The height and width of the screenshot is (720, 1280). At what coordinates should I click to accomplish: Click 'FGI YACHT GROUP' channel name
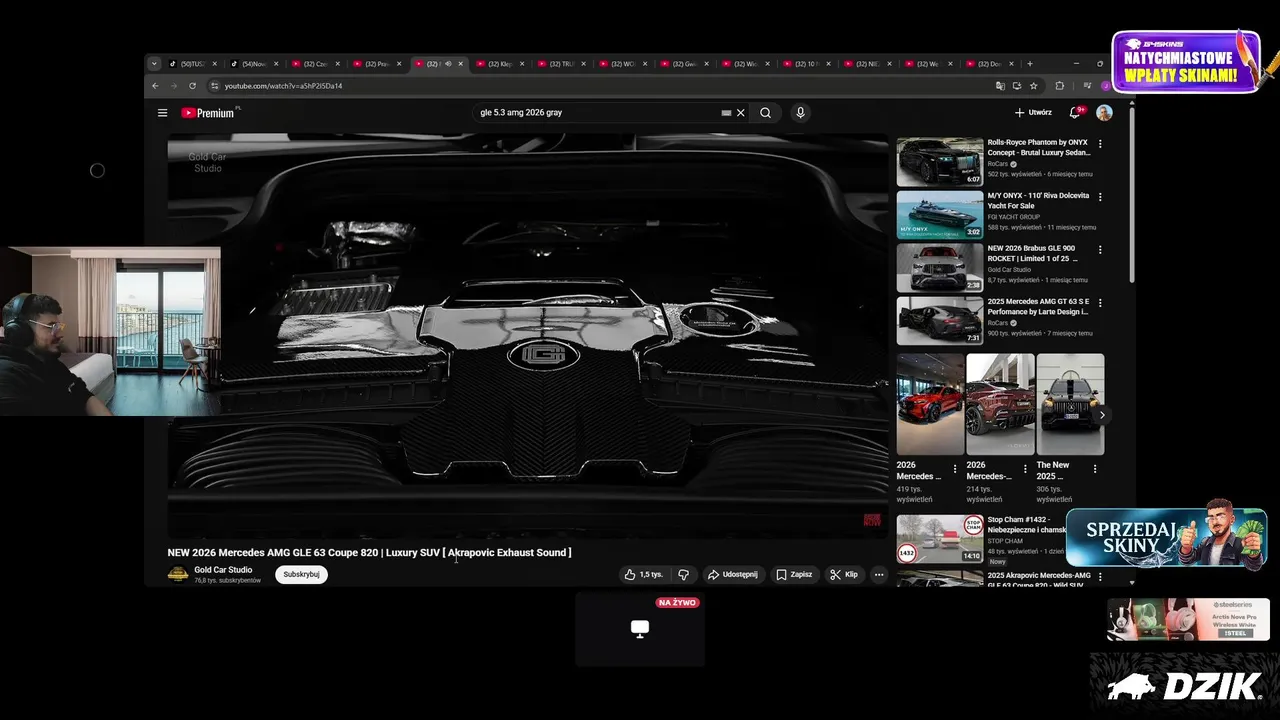coord(1014,217)
